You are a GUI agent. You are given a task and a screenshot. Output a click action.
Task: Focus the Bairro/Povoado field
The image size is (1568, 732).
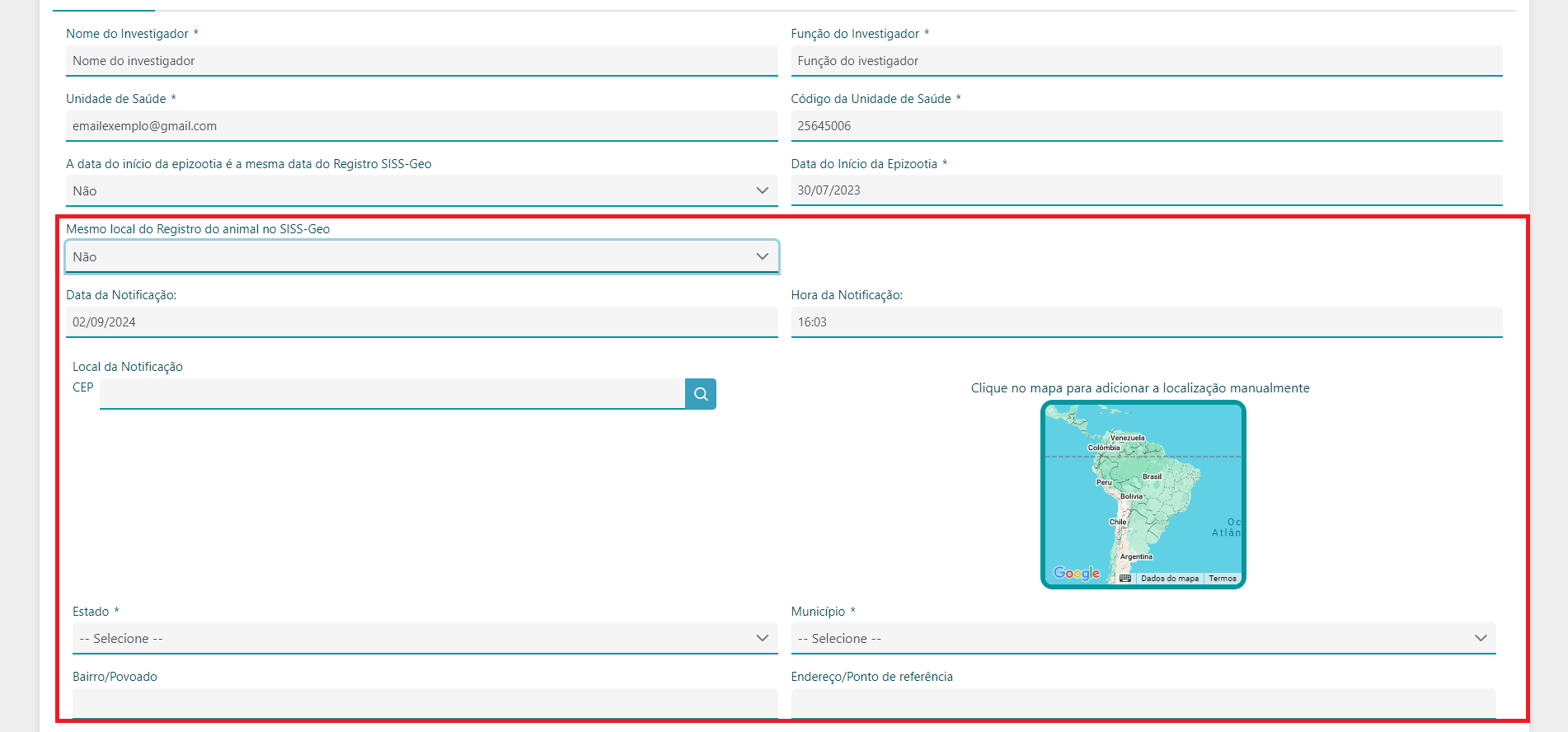click(425, 703)
